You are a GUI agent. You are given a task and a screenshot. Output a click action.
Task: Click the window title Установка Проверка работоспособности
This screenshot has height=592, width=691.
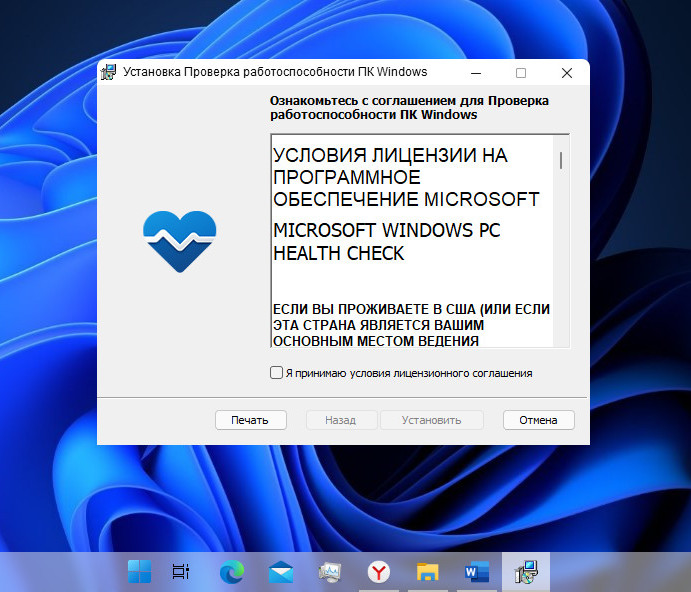[x=275, y=72]
